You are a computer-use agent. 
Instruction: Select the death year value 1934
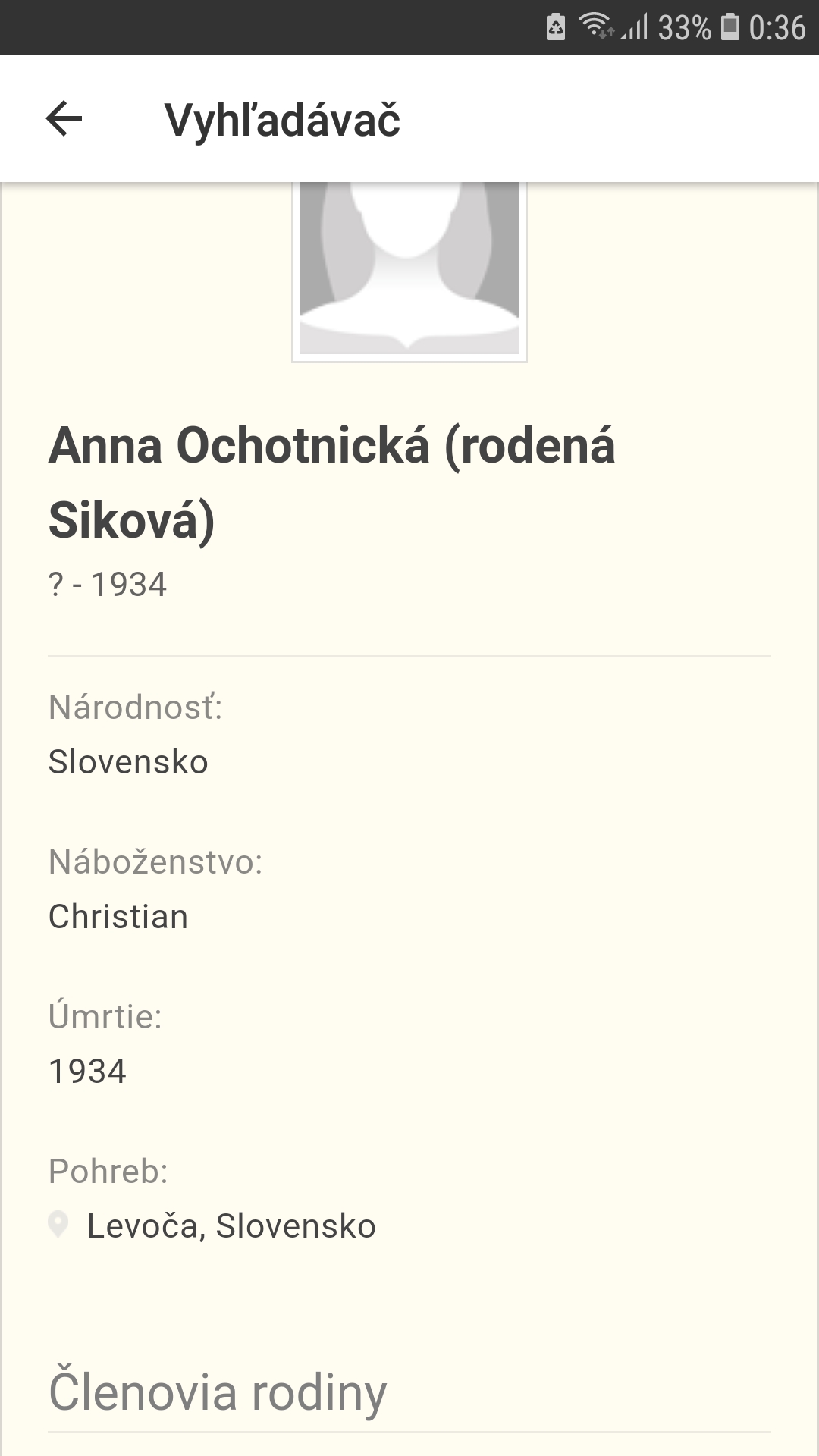[x=87, y=1072]
